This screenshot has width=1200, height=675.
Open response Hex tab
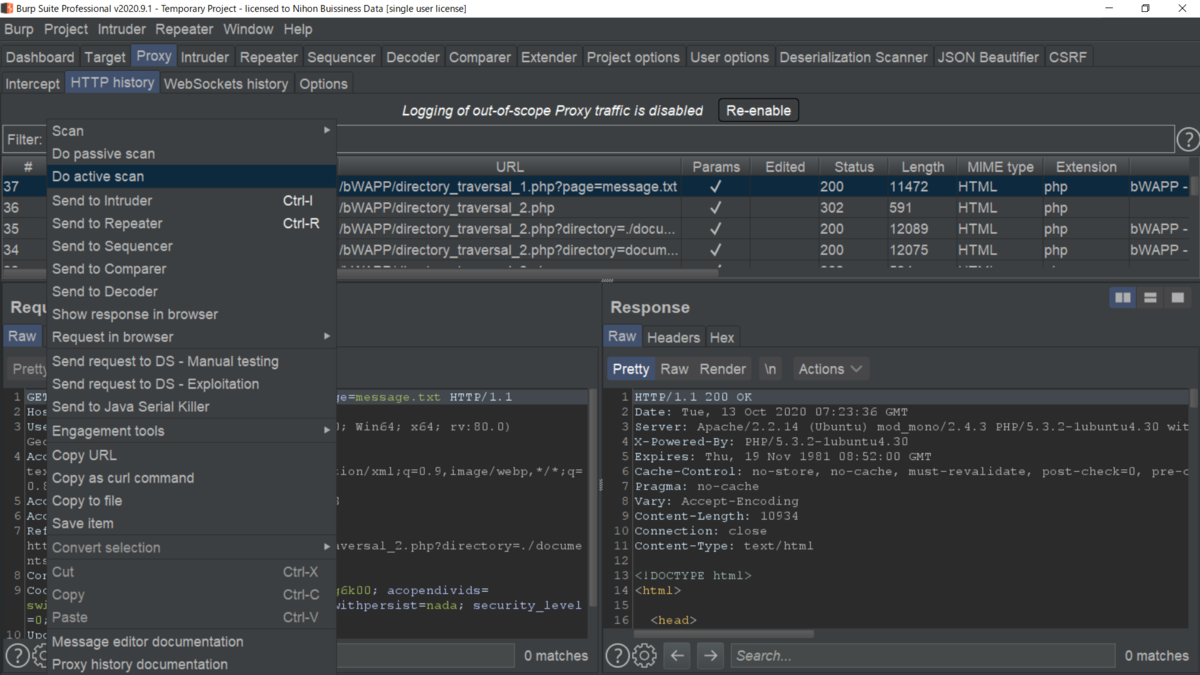pyautogui.click(x=721, y=337)
